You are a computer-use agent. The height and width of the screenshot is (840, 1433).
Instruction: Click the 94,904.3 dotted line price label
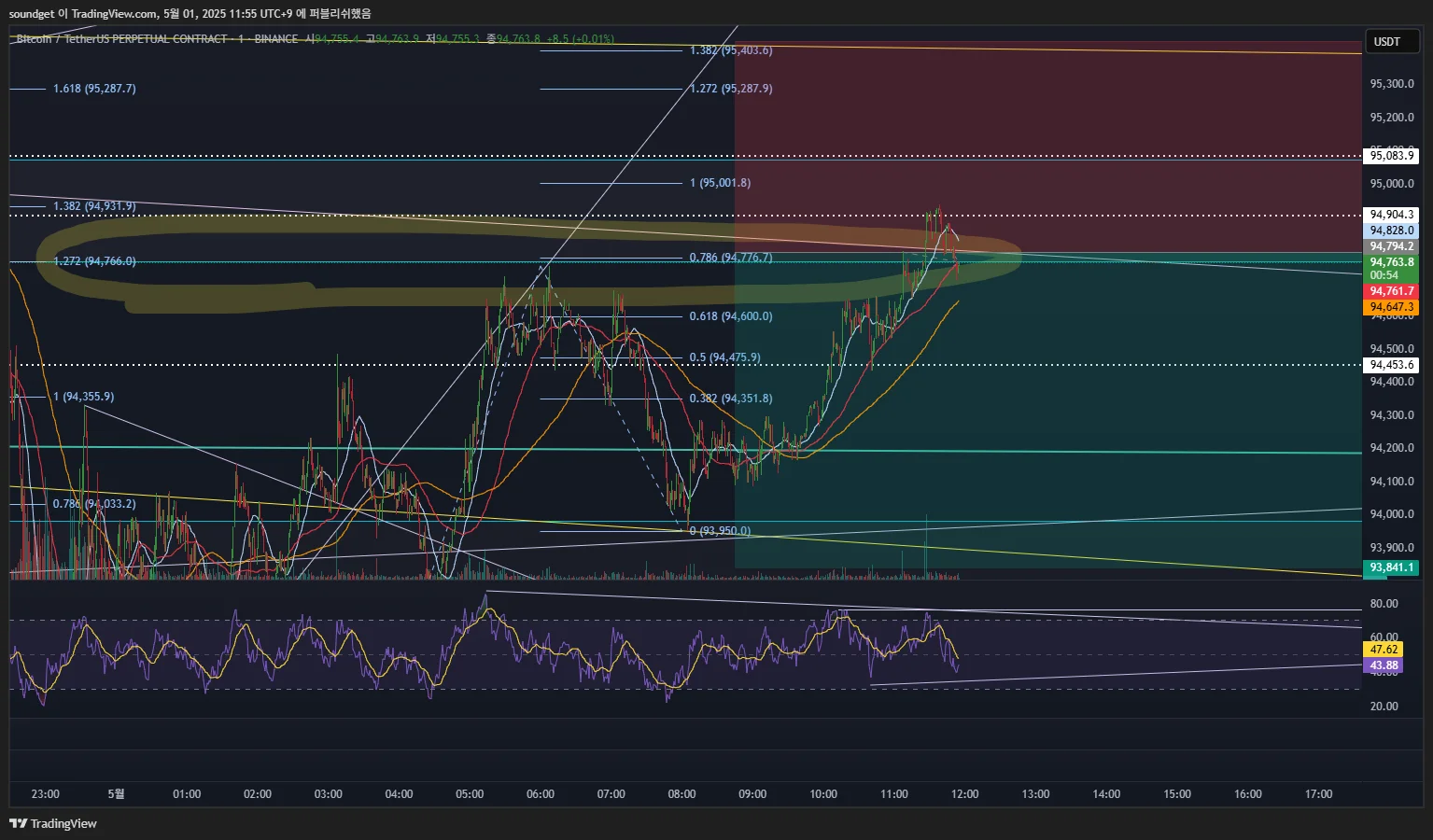point(1391,215)
